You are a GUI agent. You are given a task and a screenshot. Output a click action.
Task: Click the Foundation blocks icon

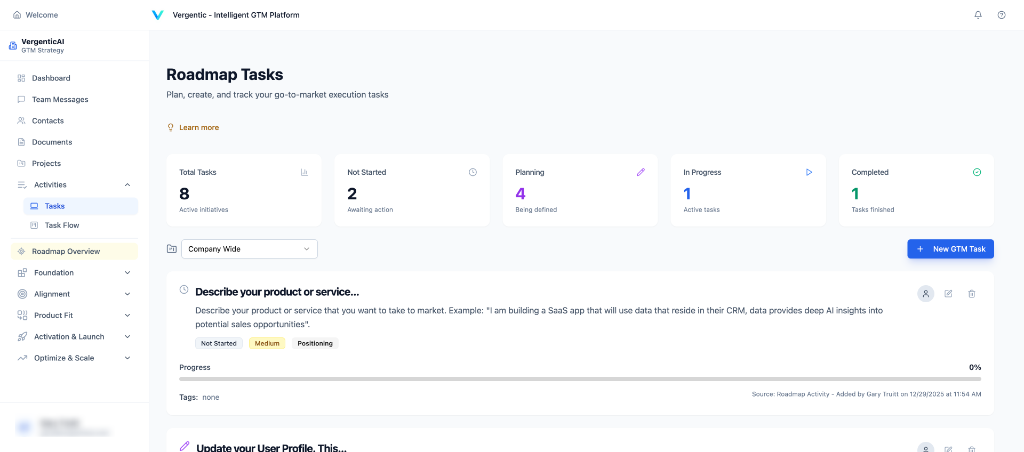[22, 272]
